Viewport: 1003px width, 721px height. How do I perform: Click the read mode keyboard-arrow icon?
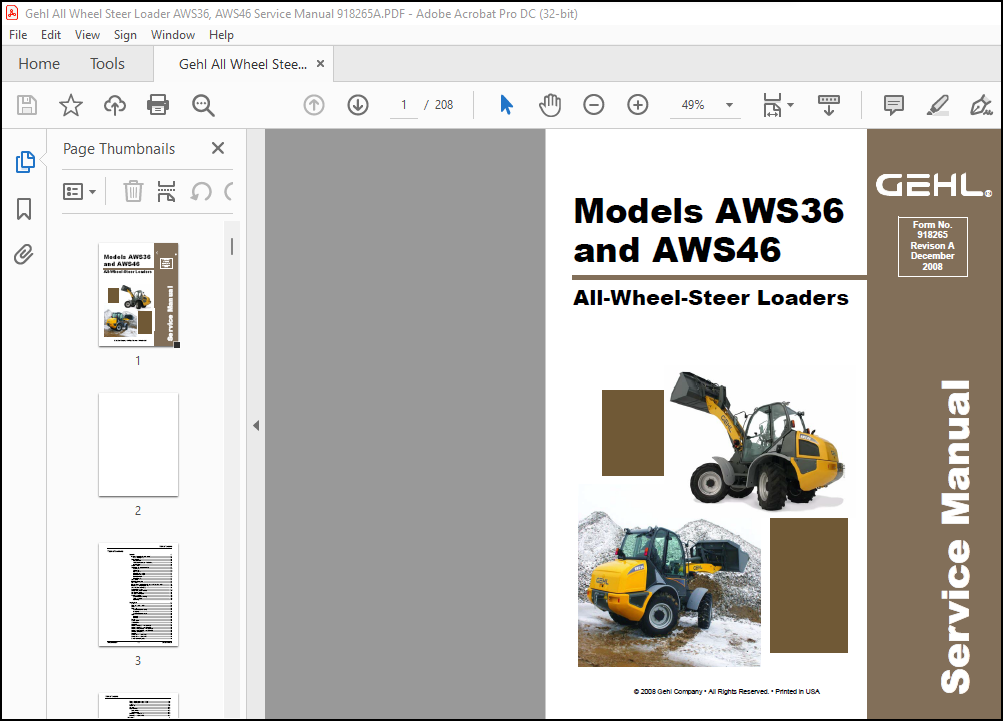click(828, 105)
